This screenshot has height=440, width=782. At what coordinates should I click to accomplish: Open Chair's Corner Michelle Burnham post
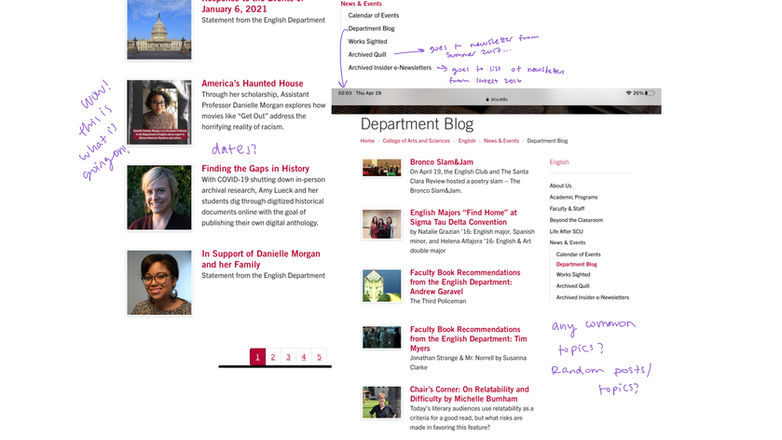[469, 394]
